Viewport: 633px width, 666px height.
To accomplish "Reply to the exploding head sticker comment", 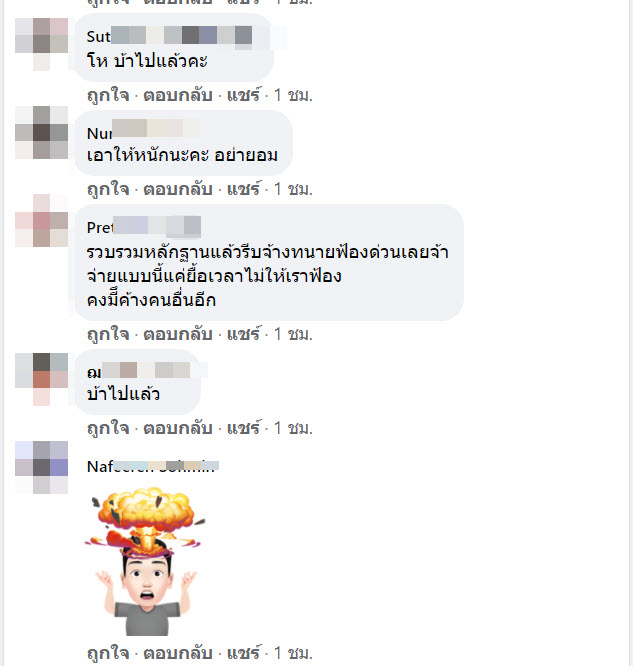I will [178, 653].
